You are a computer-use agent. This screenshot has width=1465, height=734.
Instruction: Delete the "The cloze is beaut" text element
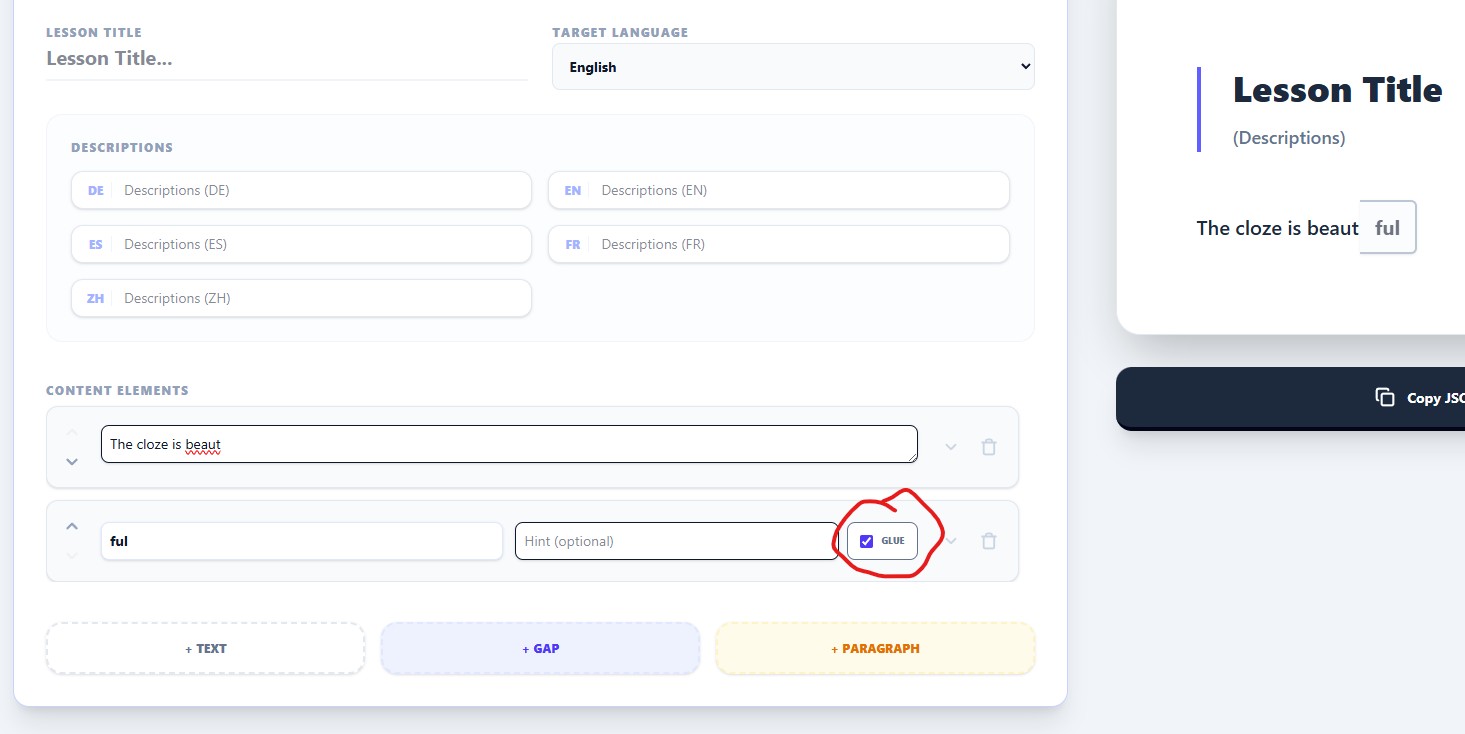point(989,447)
